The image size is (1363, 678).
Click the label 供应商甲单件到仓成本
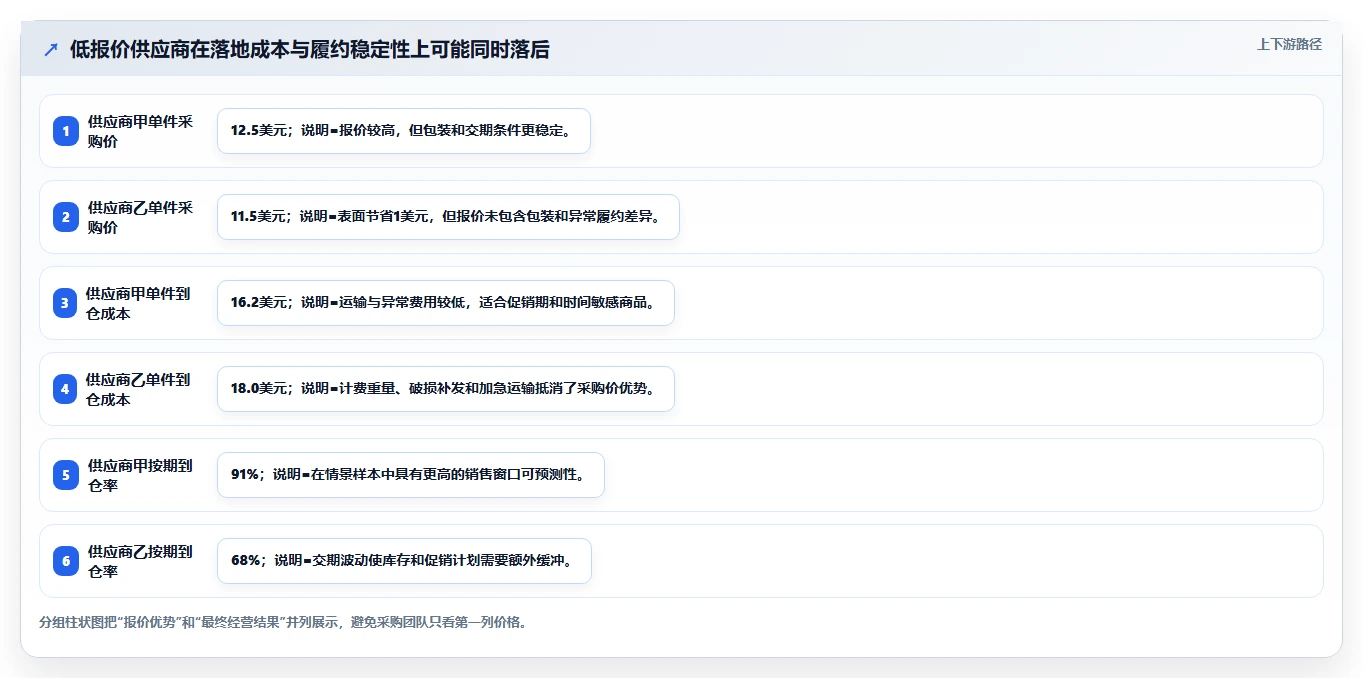coord(138,303)
